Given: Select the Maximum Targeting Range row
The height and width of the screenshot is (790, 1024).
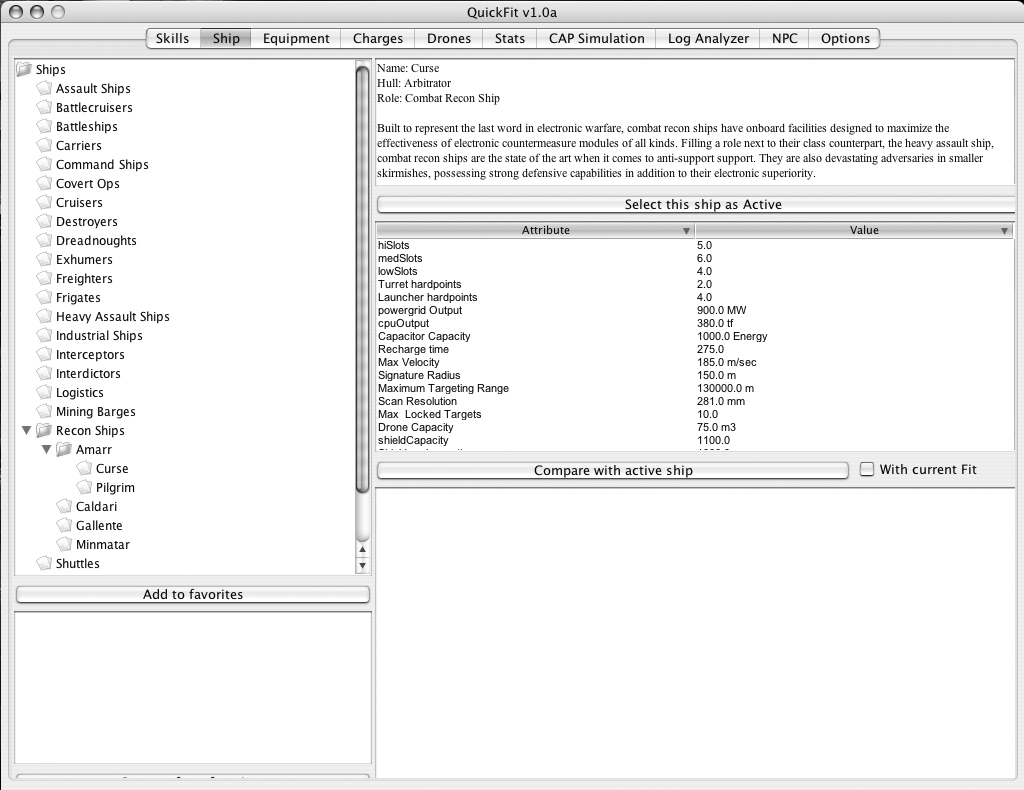Looking at the screenshot, I should (x=695, y=388).
